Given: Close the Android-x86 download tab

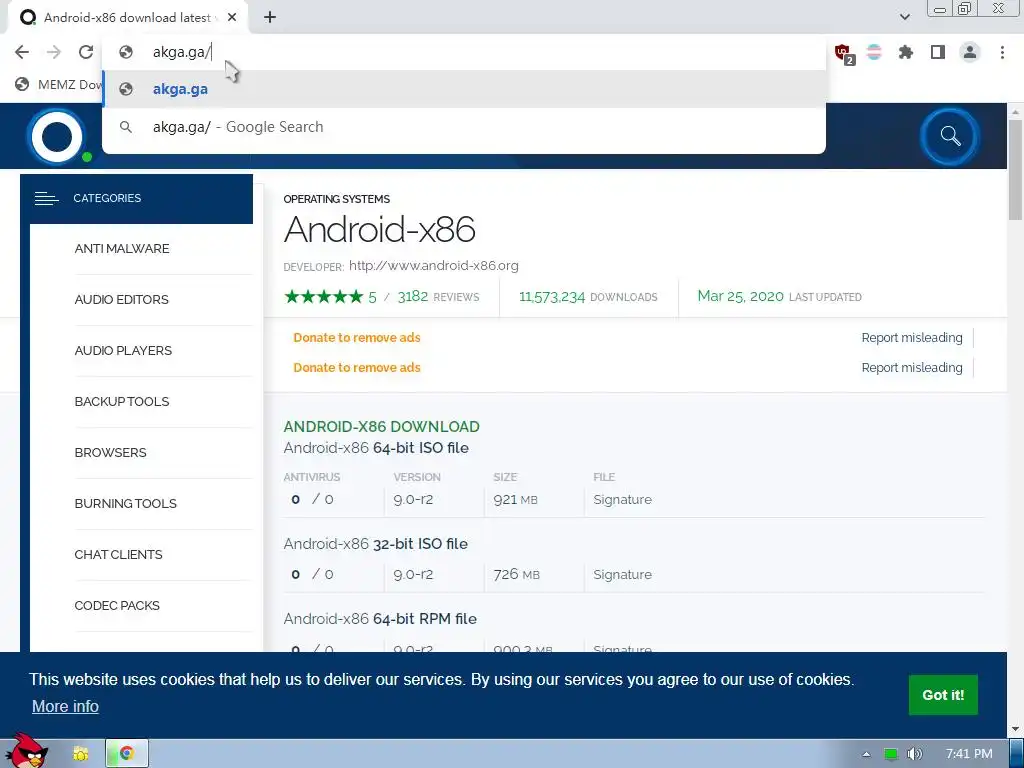Looking at the screenshot, I should (232, 17).
